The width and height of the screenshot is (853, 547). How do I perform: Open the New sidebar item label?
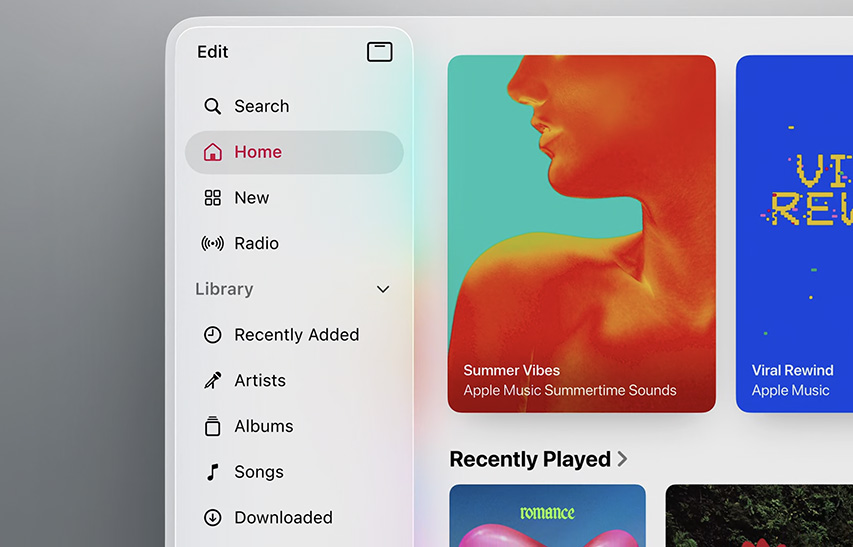251,198
